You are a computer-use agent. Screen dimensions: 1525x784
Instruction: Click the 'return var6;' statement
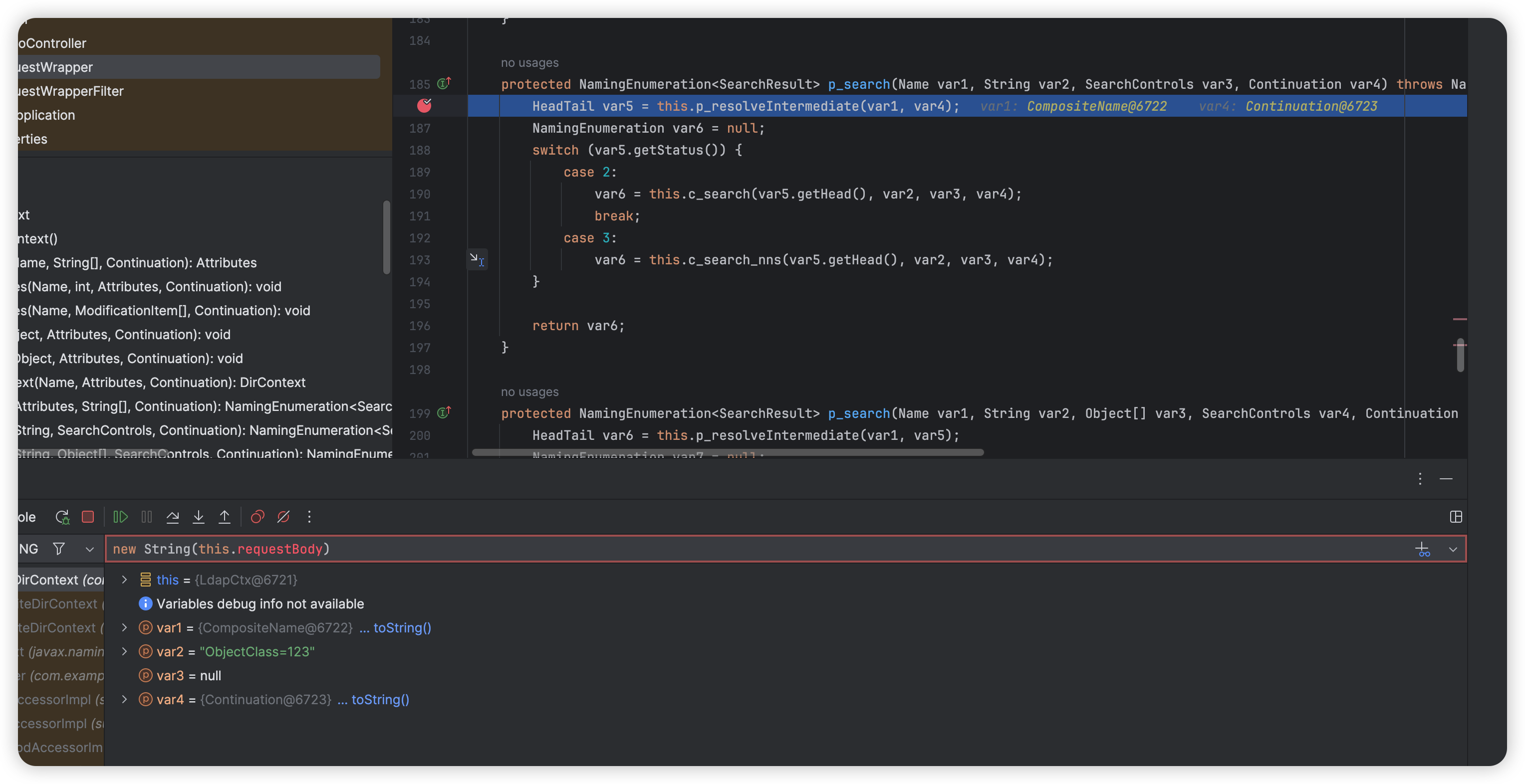[578, 326]
